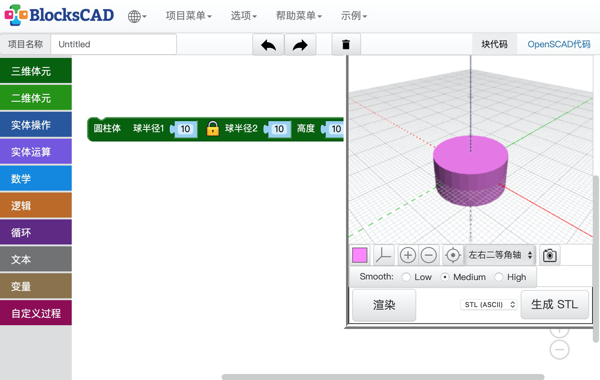Image resolution: width=600 pixels, height=380 pixels.
Task: Open the 变量 block category
Action: 36,286
